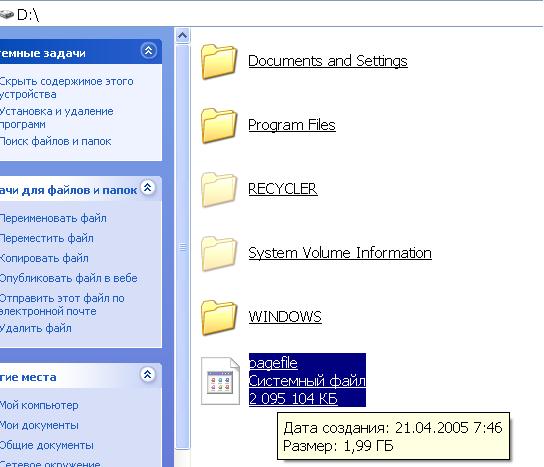Screen dimensions: 544x467
Task: Open 'Мой компьютер' link
Action: (39, 405)
